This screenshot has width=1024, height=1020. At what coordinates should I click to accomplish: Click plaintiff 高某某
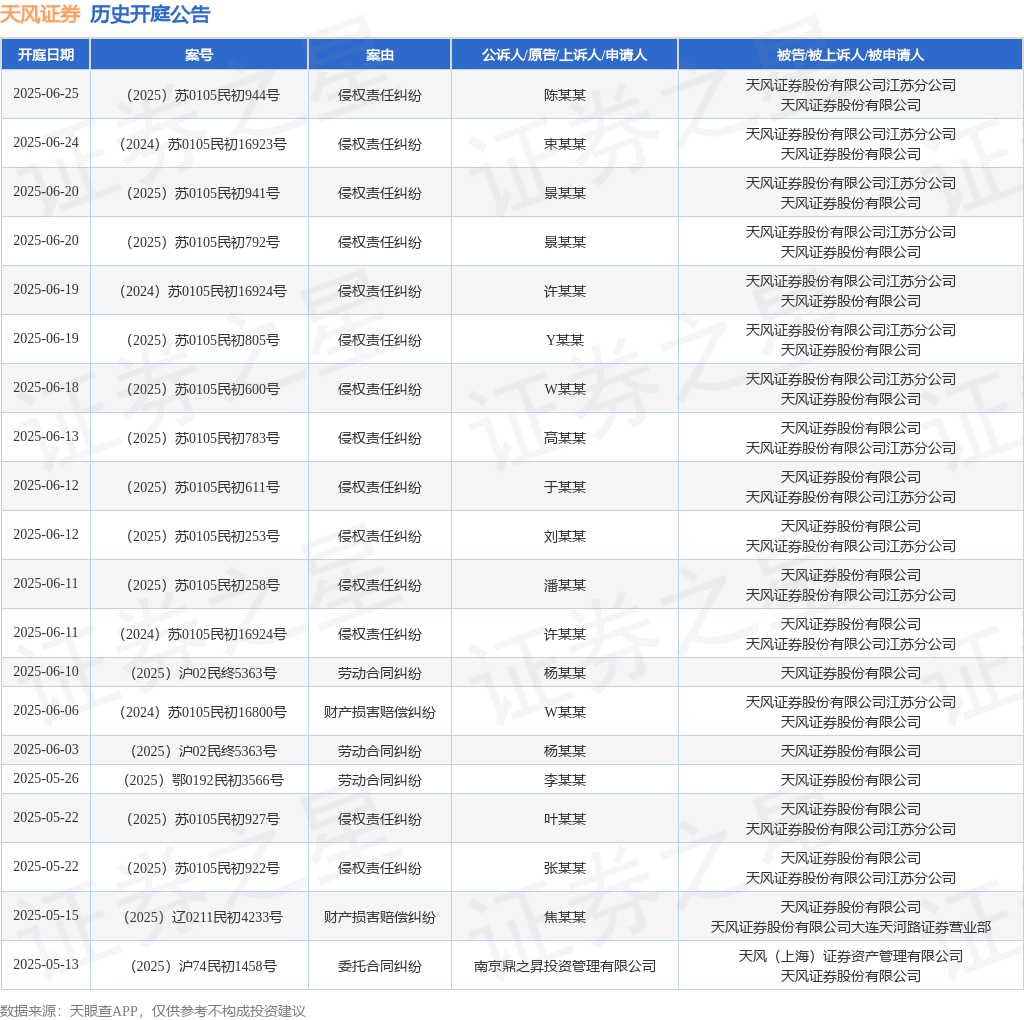click(565, 438)
